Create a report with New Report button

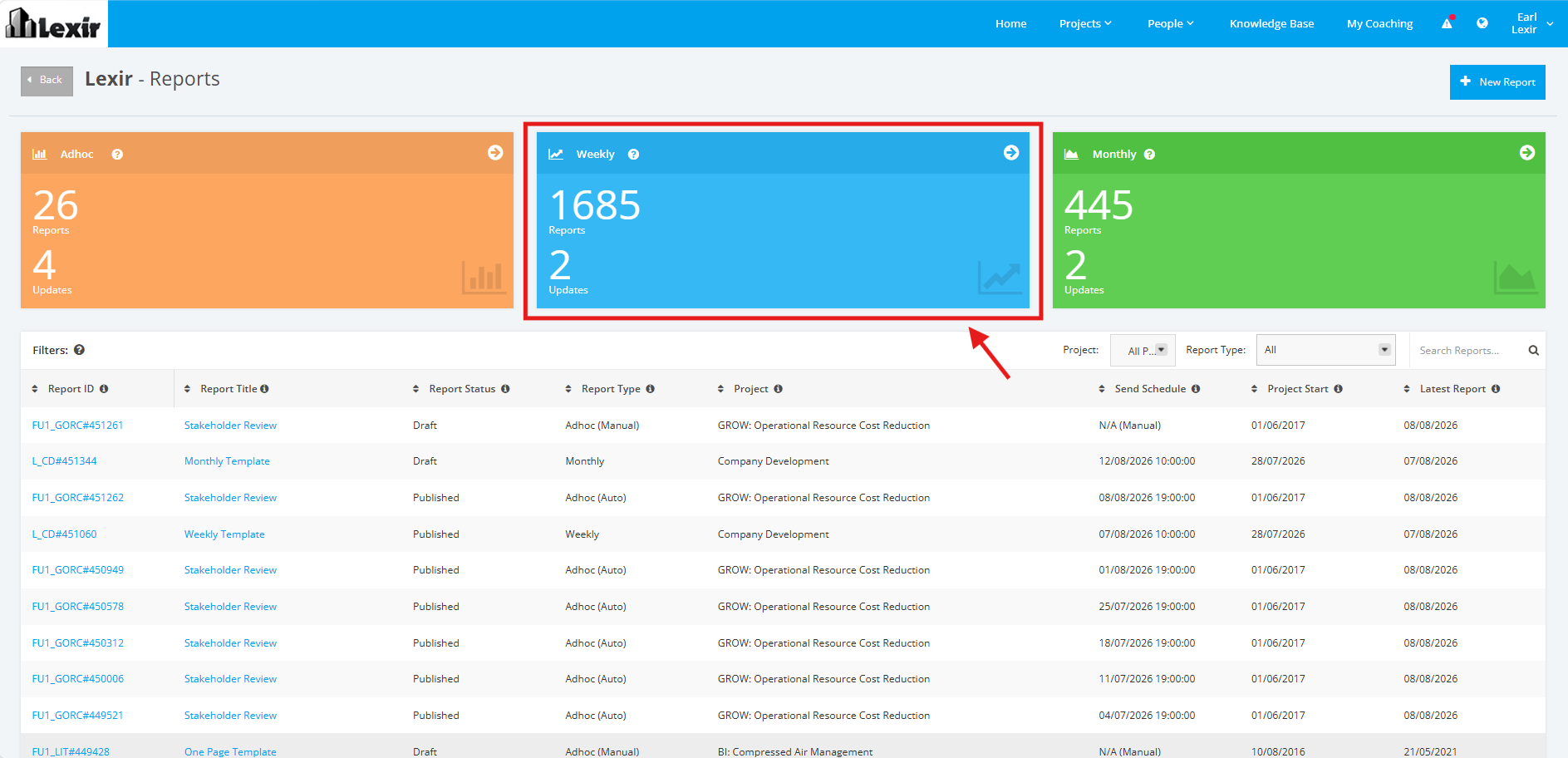point(1497,81)
